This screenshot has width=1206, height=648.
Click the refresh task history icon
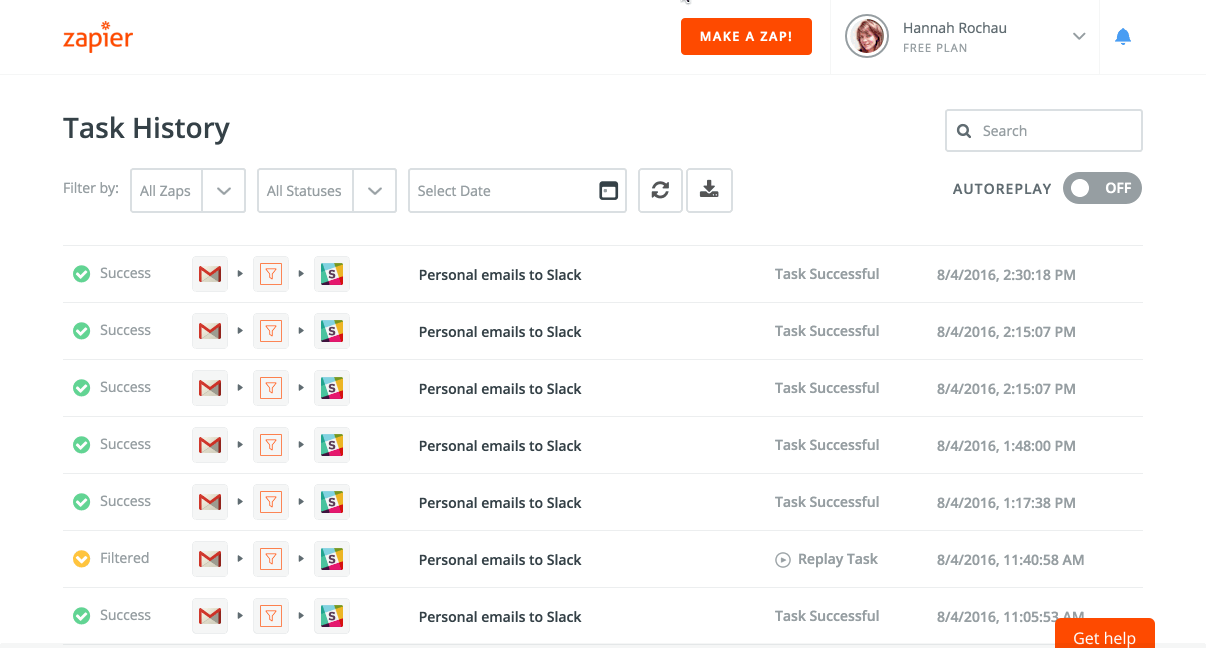[660, 190]
